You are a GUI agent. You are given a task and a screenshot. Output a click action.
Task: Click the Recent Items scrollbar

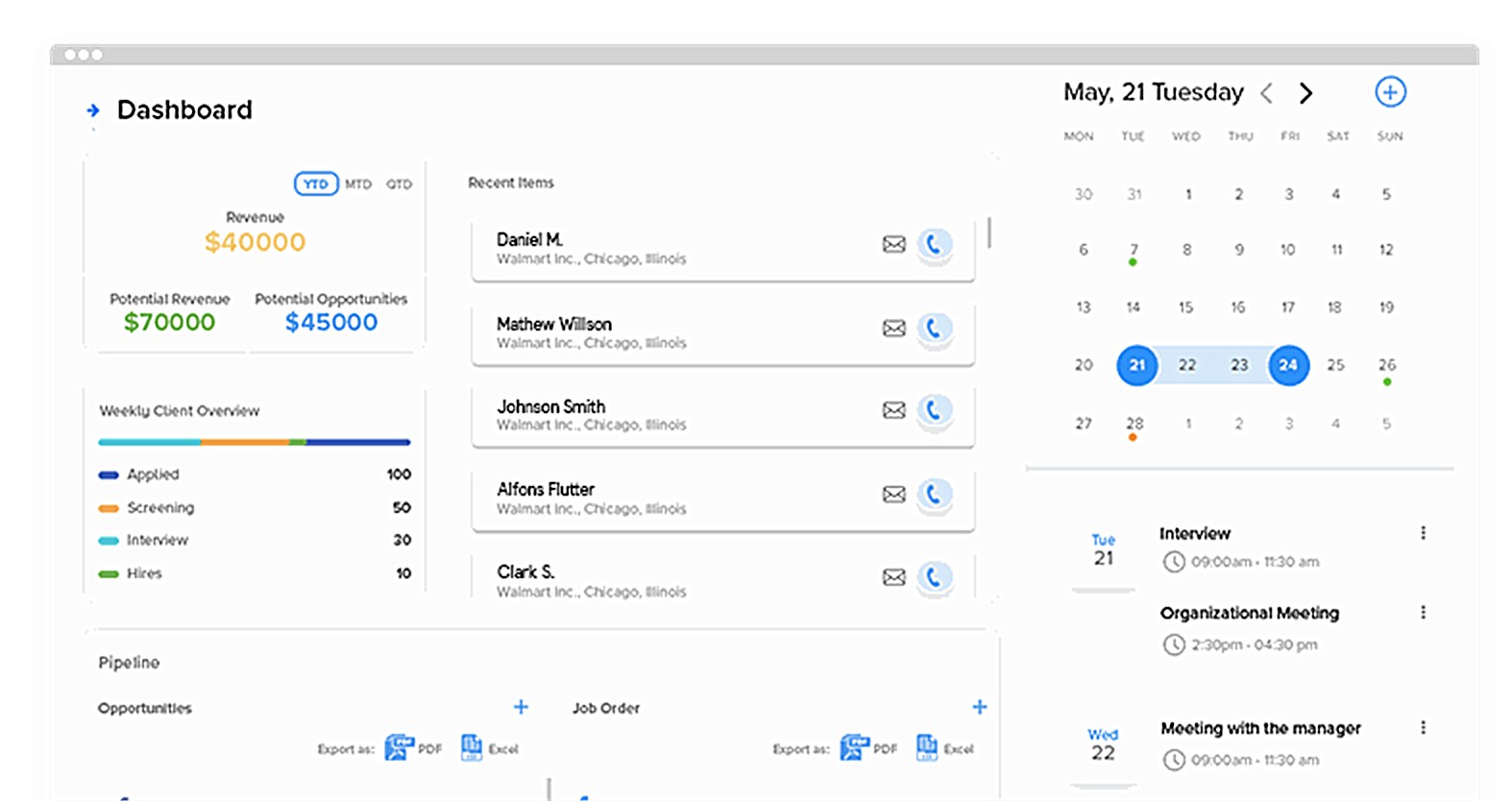point(988,232)
